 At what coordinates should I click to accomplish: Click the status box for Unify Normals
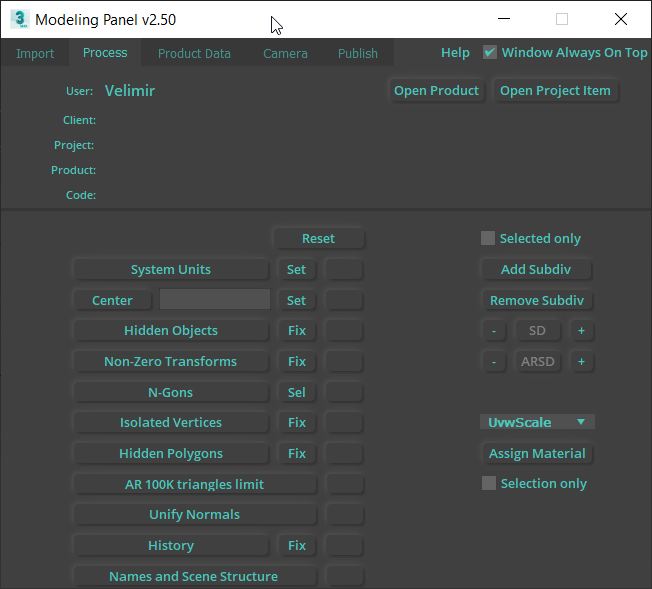tap(344, 515)
